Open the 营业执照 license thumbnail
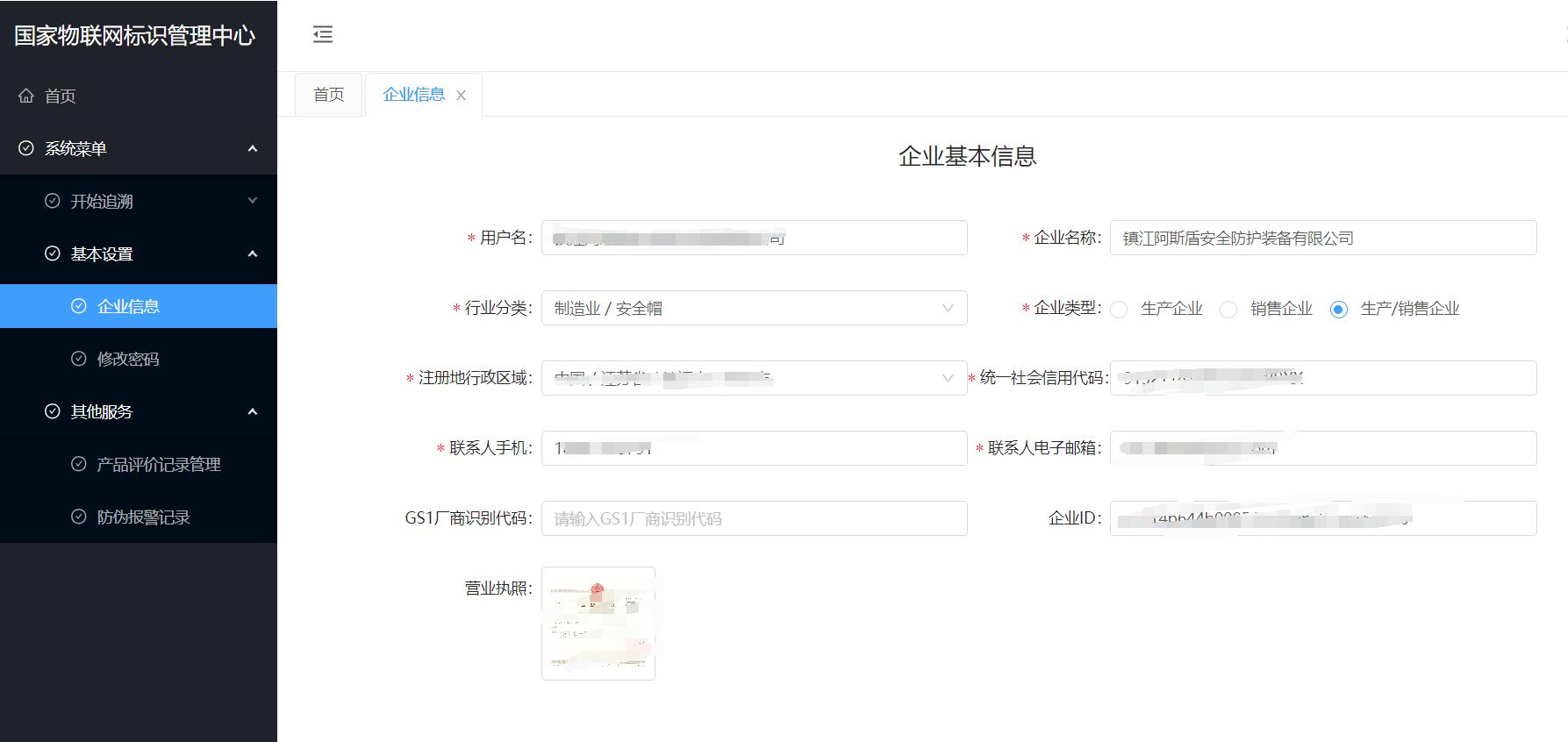 [x=598, y=624]
